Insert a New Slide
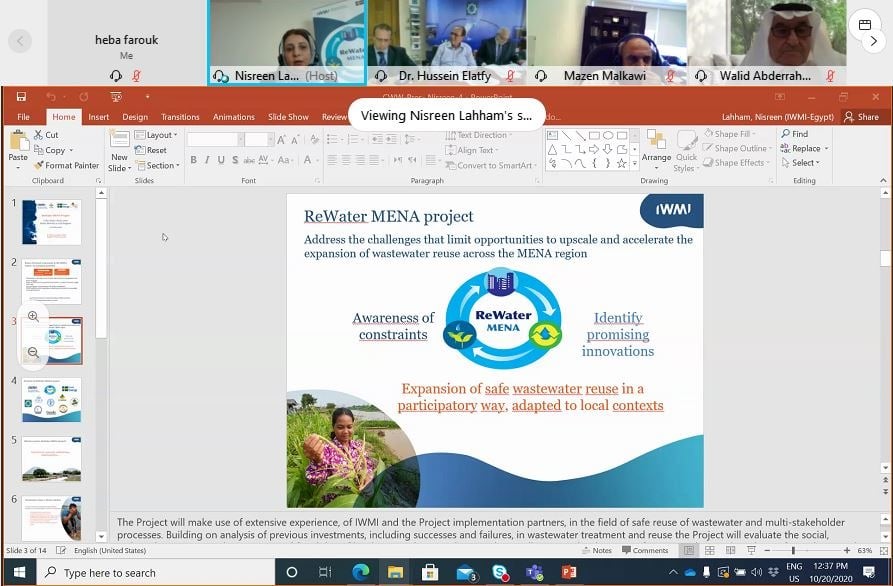Screen dimensions: 893x586 click(120, 151)
